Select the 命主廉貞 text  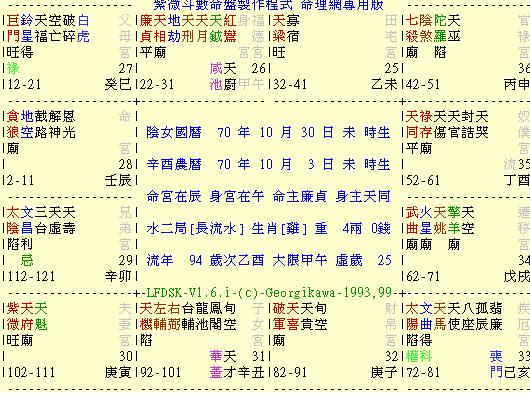pyautogui.click(x=300, y=196)
